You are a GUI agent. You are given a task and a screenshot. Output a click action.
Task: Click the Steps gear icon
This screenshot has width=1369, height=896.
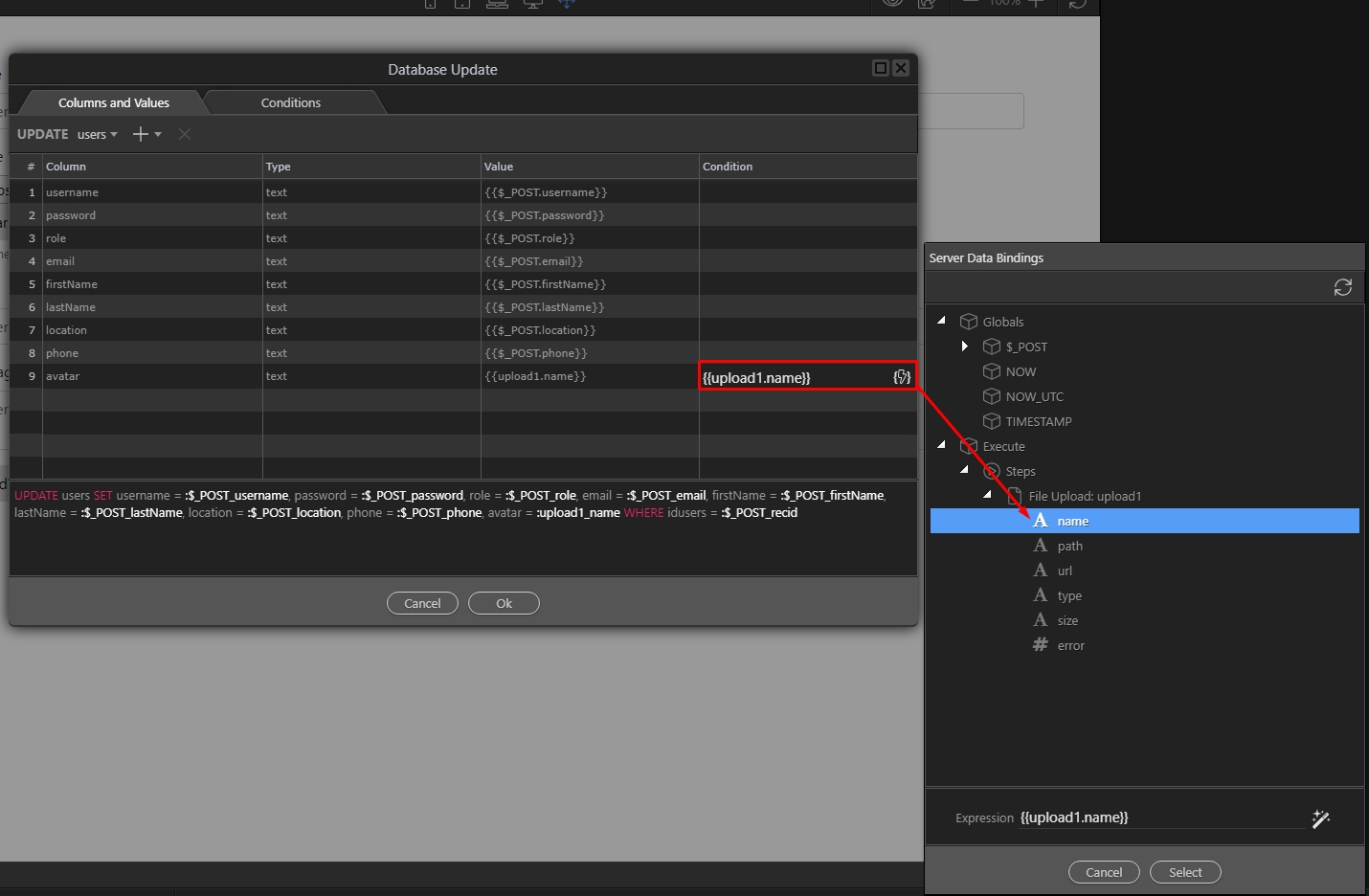click(992, 471)
